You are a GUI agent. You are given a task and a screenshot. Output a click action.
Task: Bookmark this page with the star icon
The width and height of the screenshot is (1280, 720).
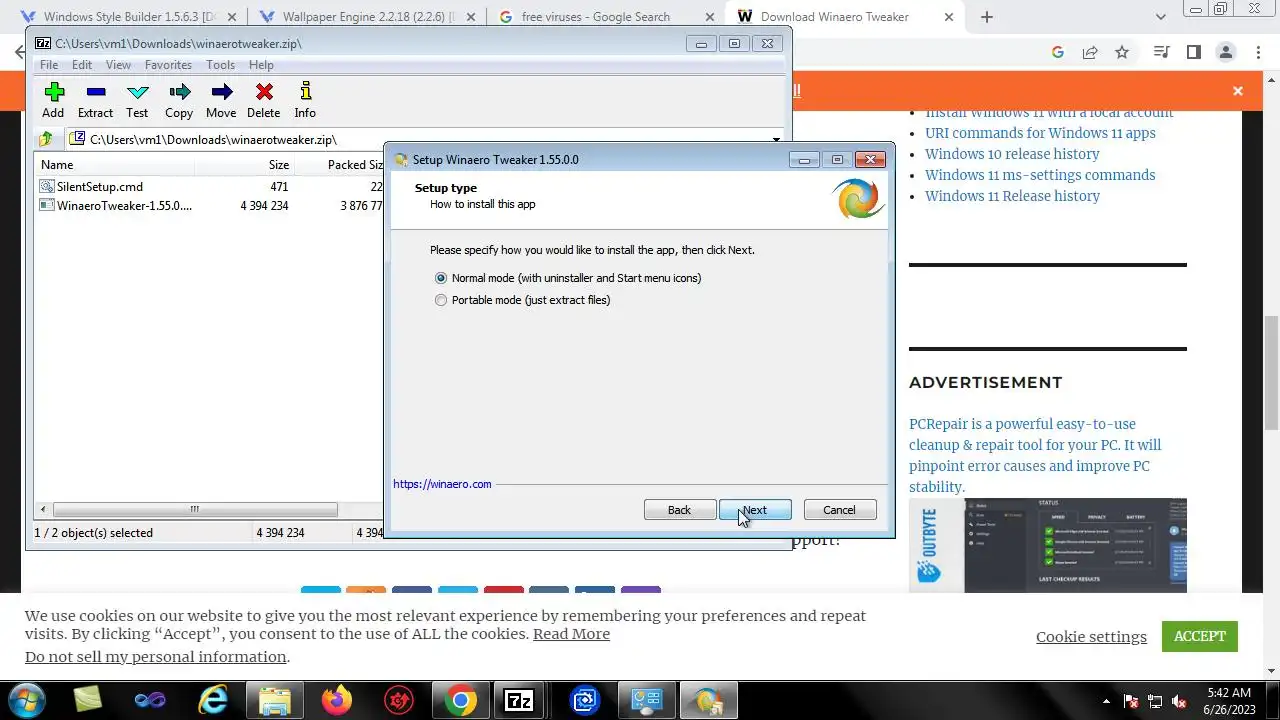1122,52
